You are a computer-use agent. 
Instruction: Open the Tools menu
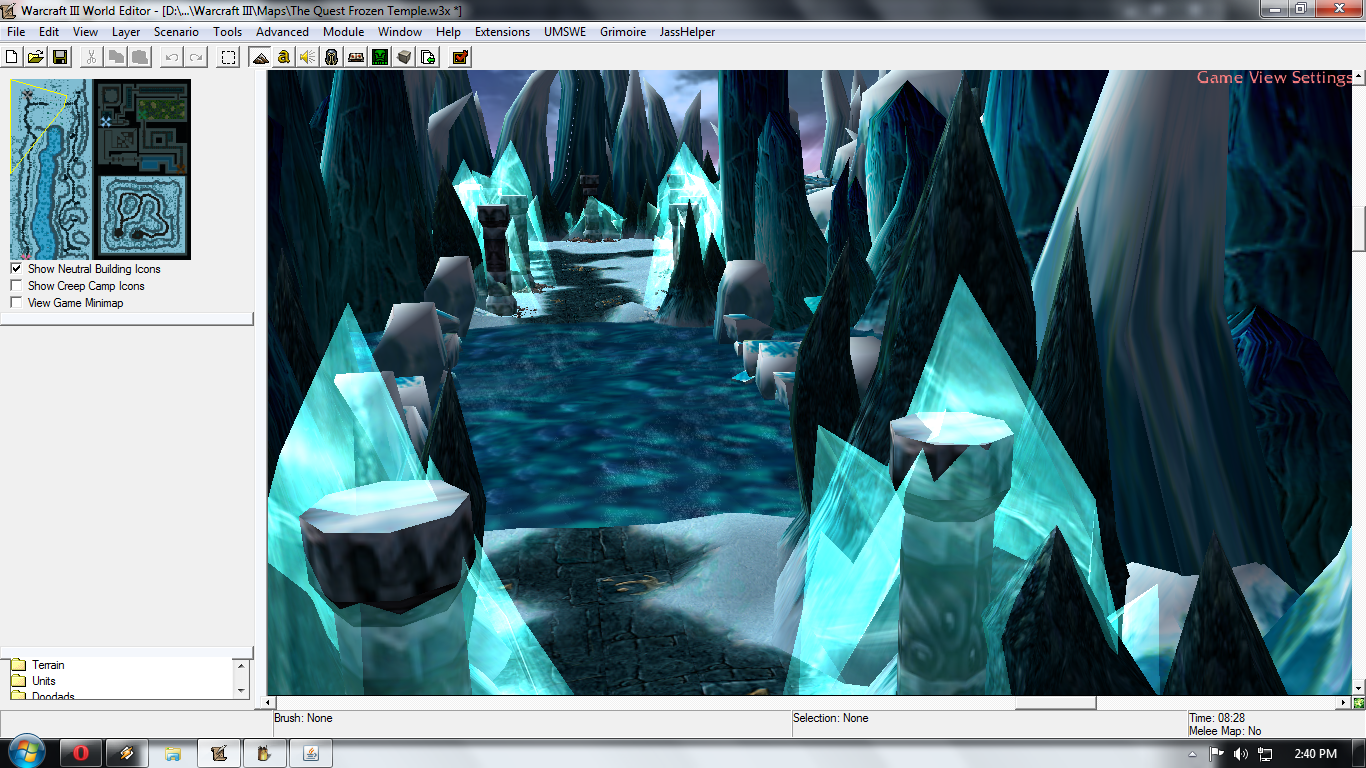tap(228, 32)
